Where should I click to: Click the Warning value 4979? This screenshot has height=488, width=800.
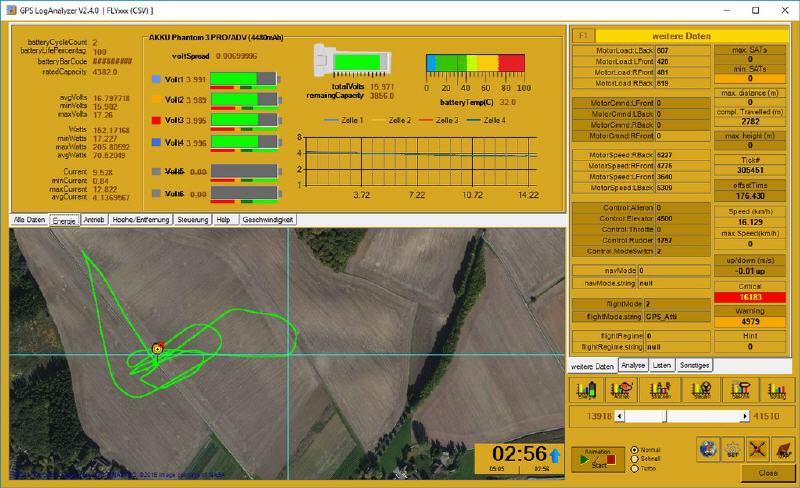click(x=749, y=322)
